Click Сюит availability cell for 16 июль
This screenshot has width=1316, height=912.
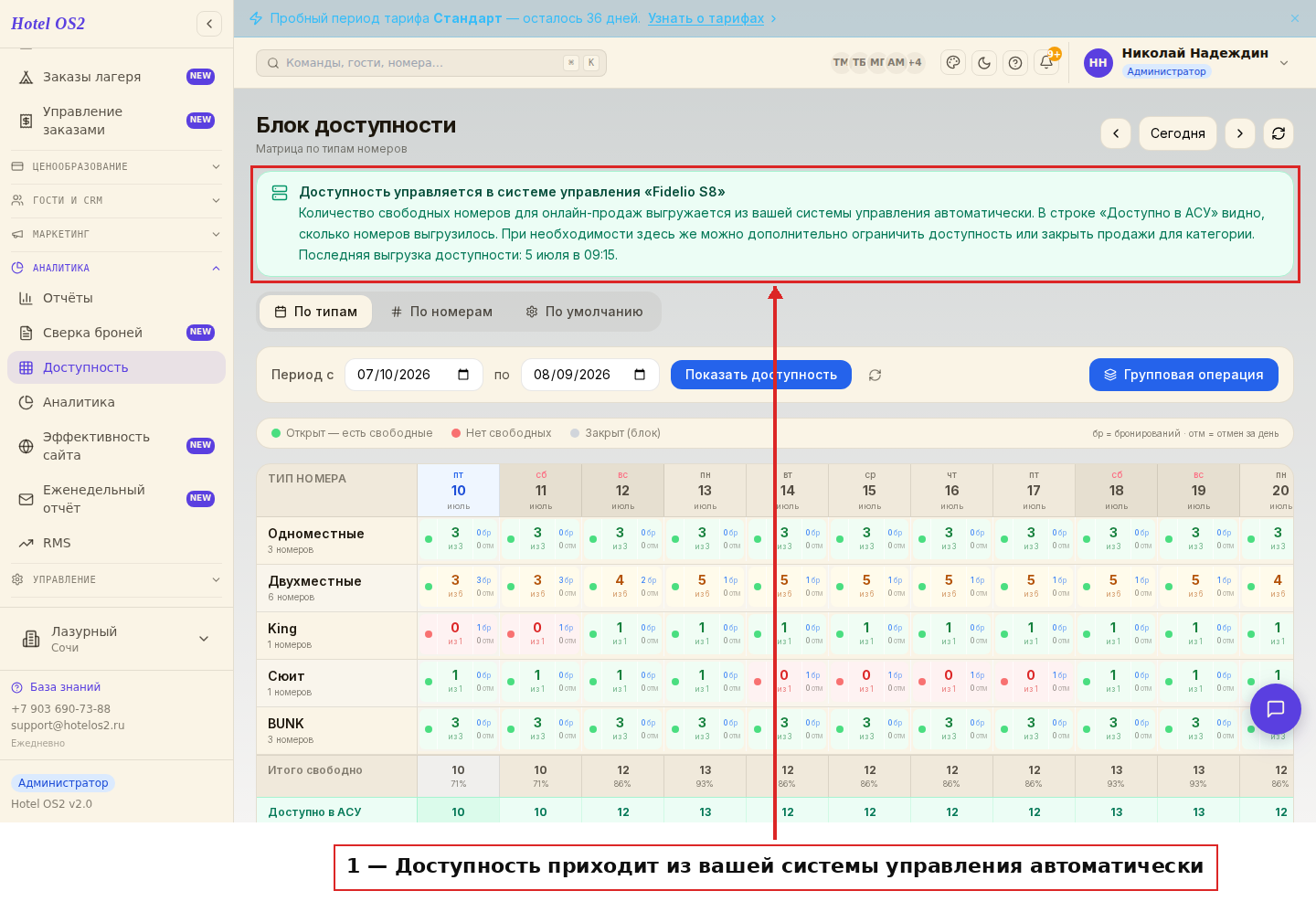click(951, 682)
